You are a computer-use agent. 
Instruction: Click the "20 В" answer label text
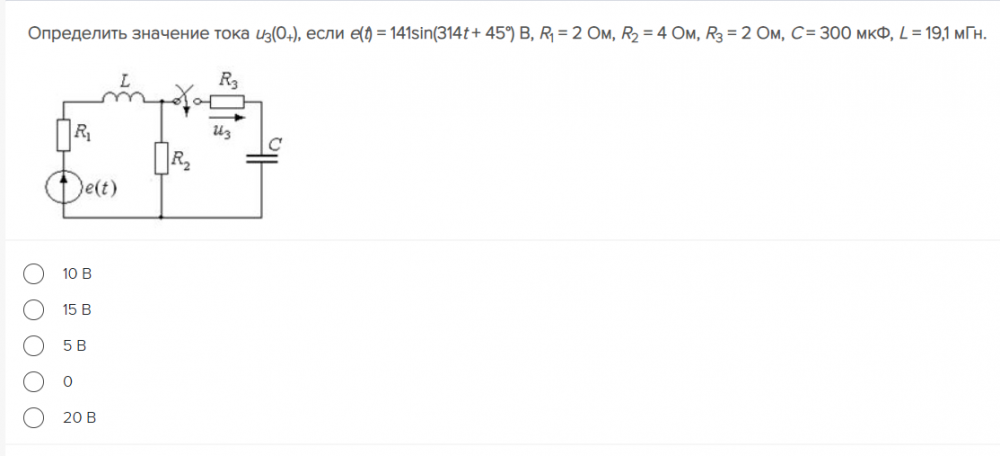(78, 418)
